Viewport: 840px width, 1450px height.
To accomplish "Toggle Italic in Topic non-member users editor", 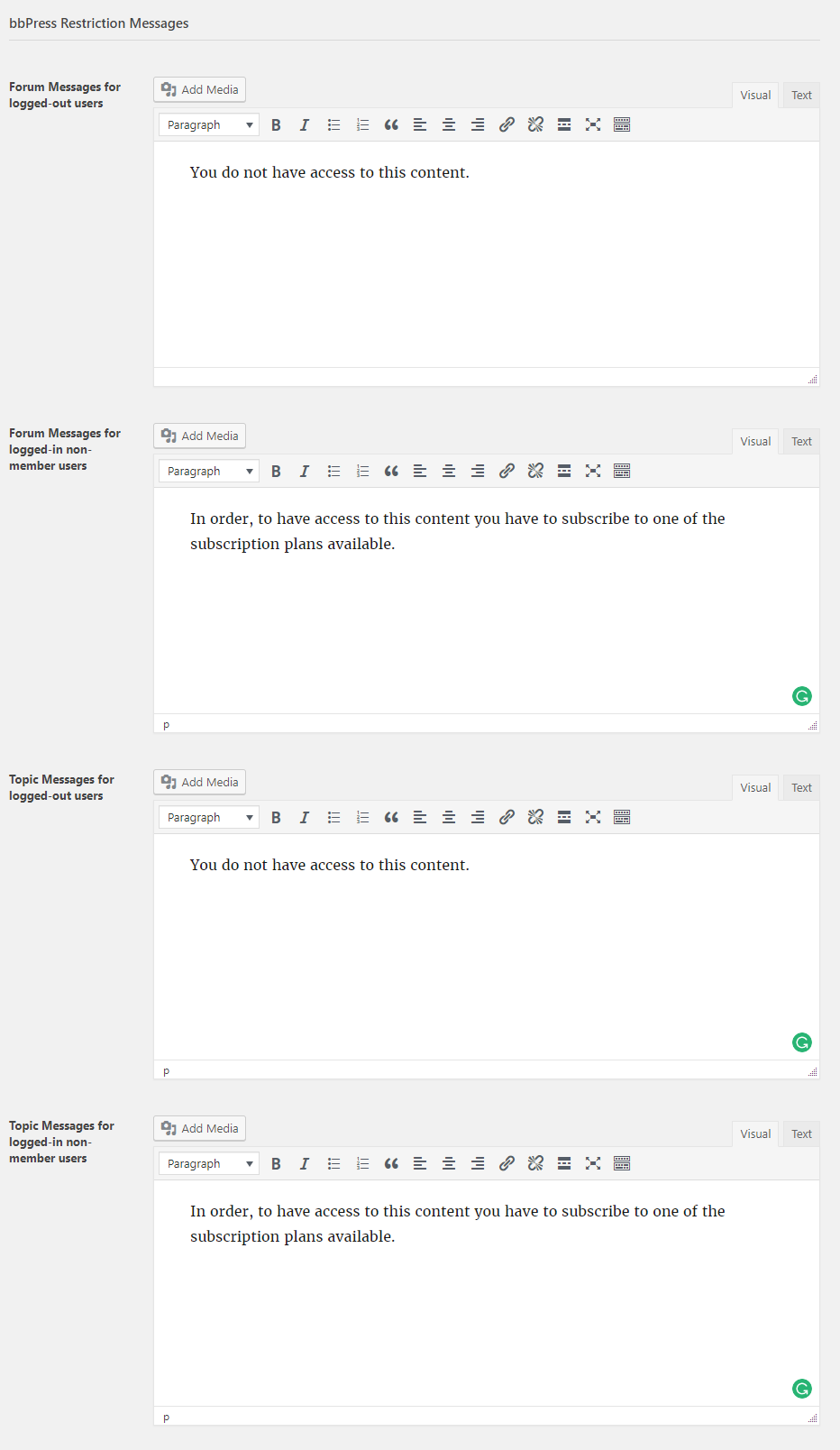I will 305,1164.
